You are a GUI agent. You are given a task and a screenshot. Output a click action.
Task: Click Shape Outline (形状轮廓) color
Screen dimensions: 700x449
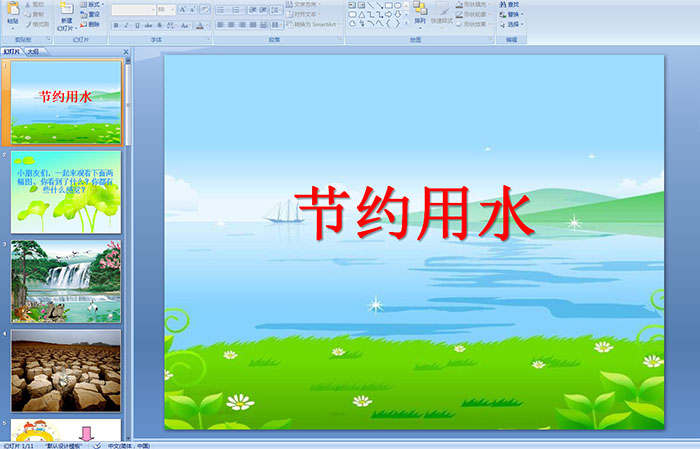472,14
